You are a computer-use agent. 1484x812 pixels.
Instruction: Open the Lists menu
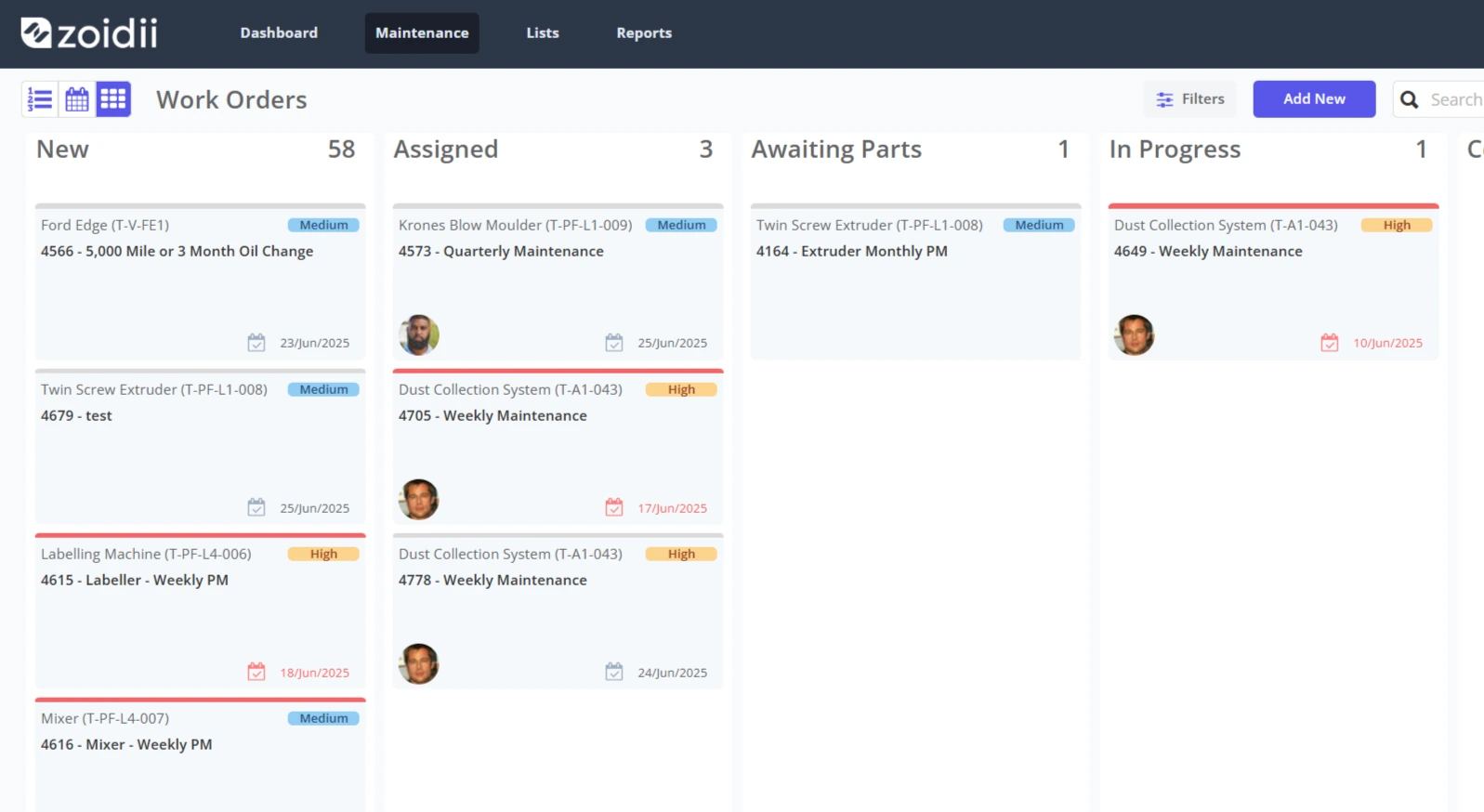tap(543, 33)
